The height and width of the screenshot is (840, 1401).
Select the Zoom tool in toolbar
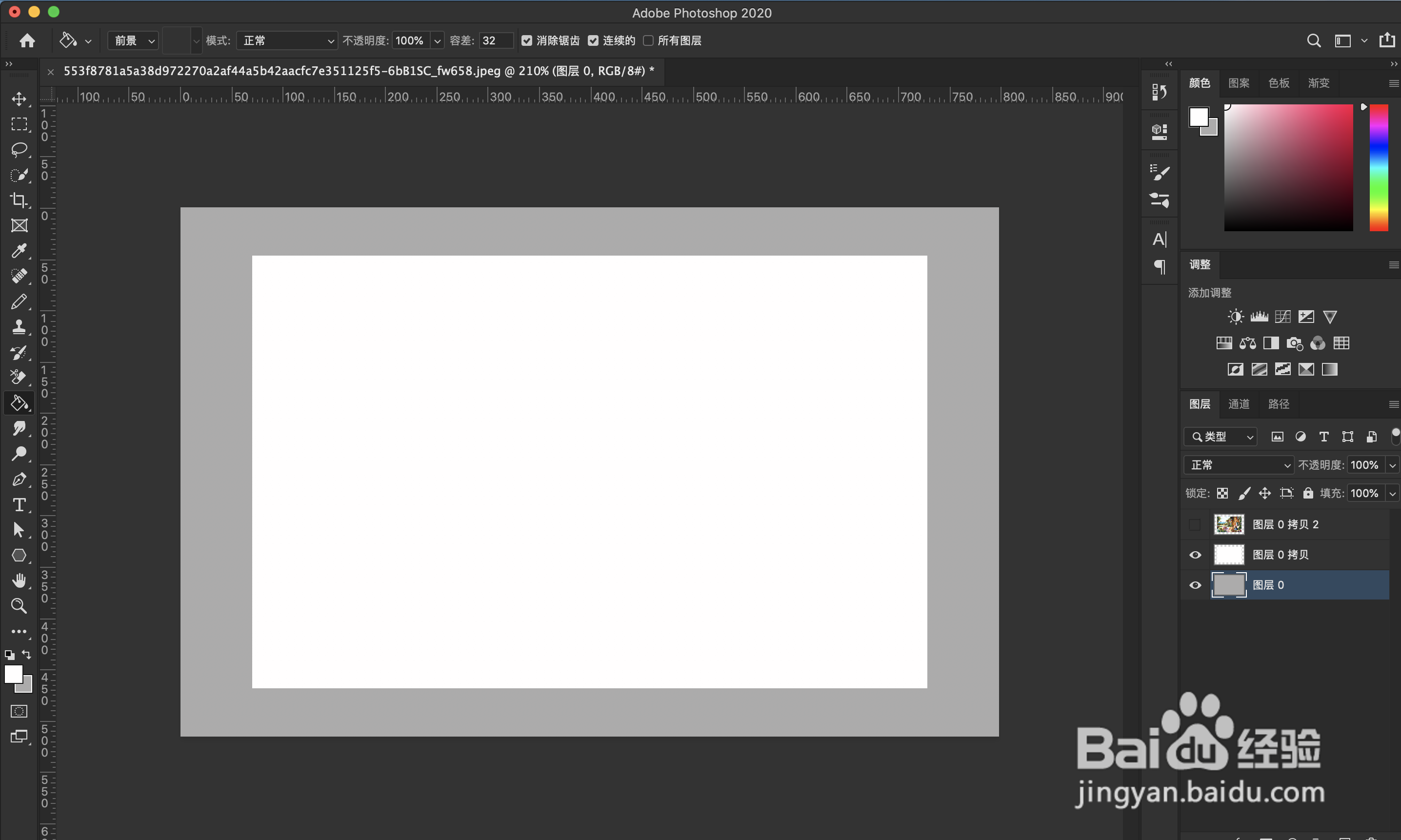tap(19, 606)
